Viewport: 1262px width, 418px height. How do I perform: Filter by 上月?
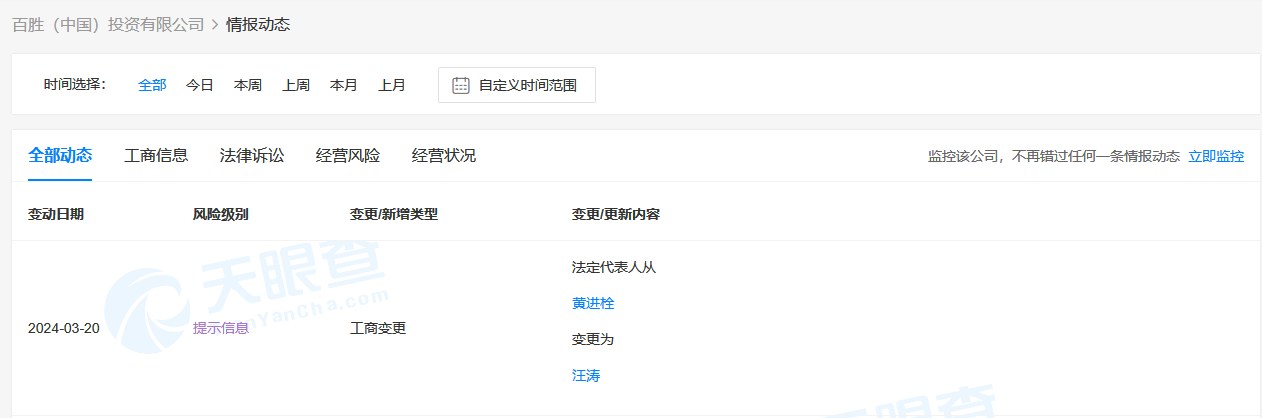point(392,85)
